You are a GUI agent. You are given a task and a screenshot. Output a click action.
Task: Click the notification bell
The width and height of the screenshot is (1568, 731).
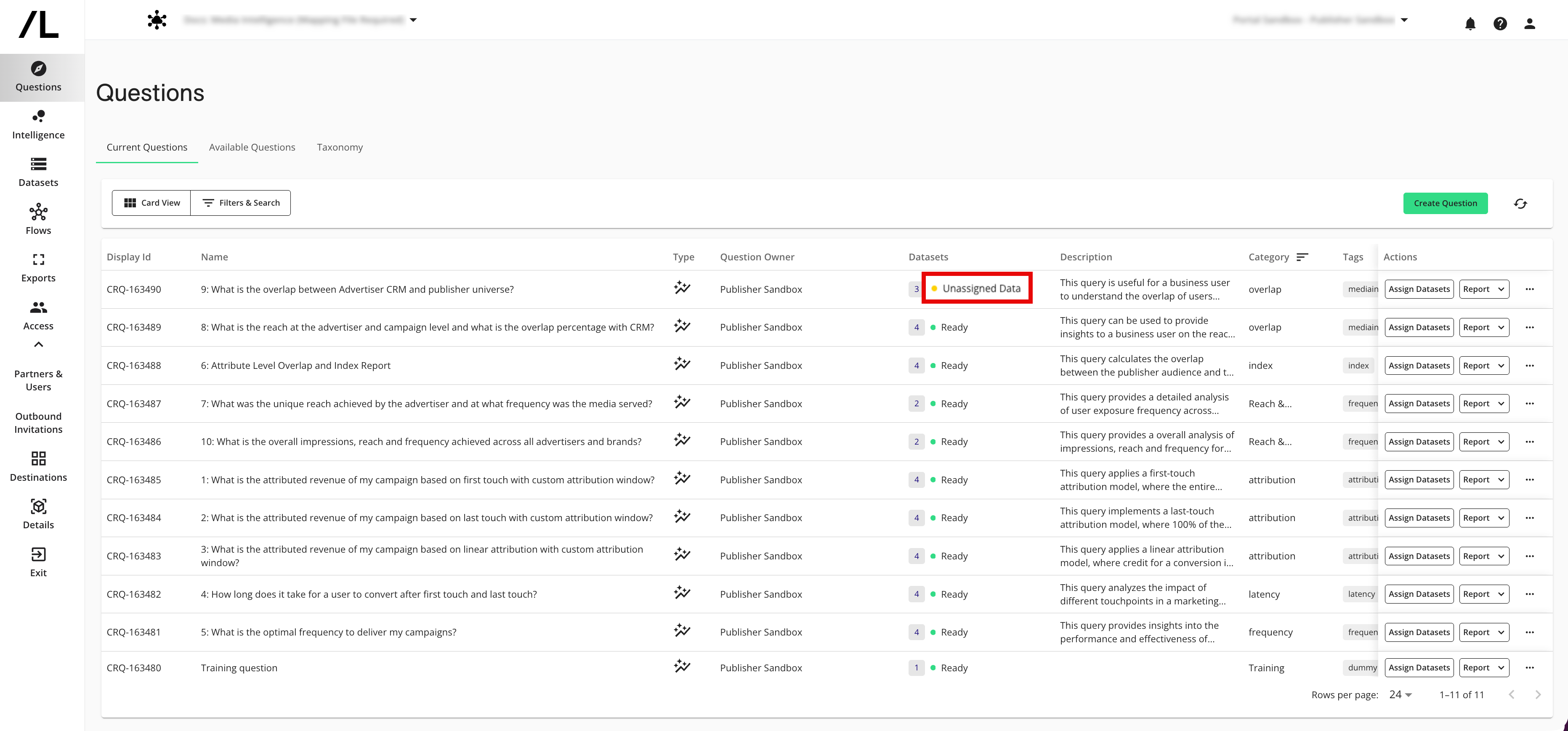point(1470,24)
